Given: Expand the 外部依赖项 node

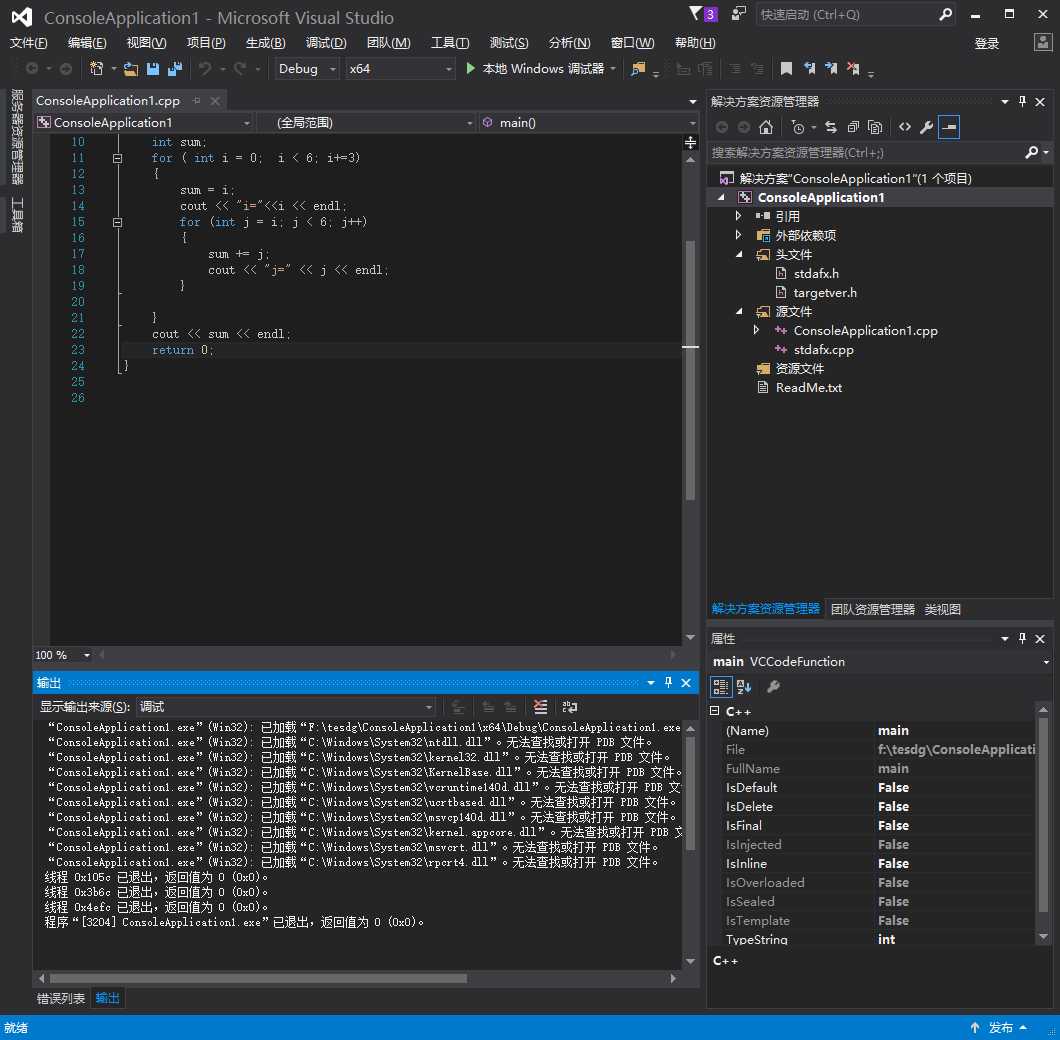Looking at the screenshot, I should click(738, 235).
